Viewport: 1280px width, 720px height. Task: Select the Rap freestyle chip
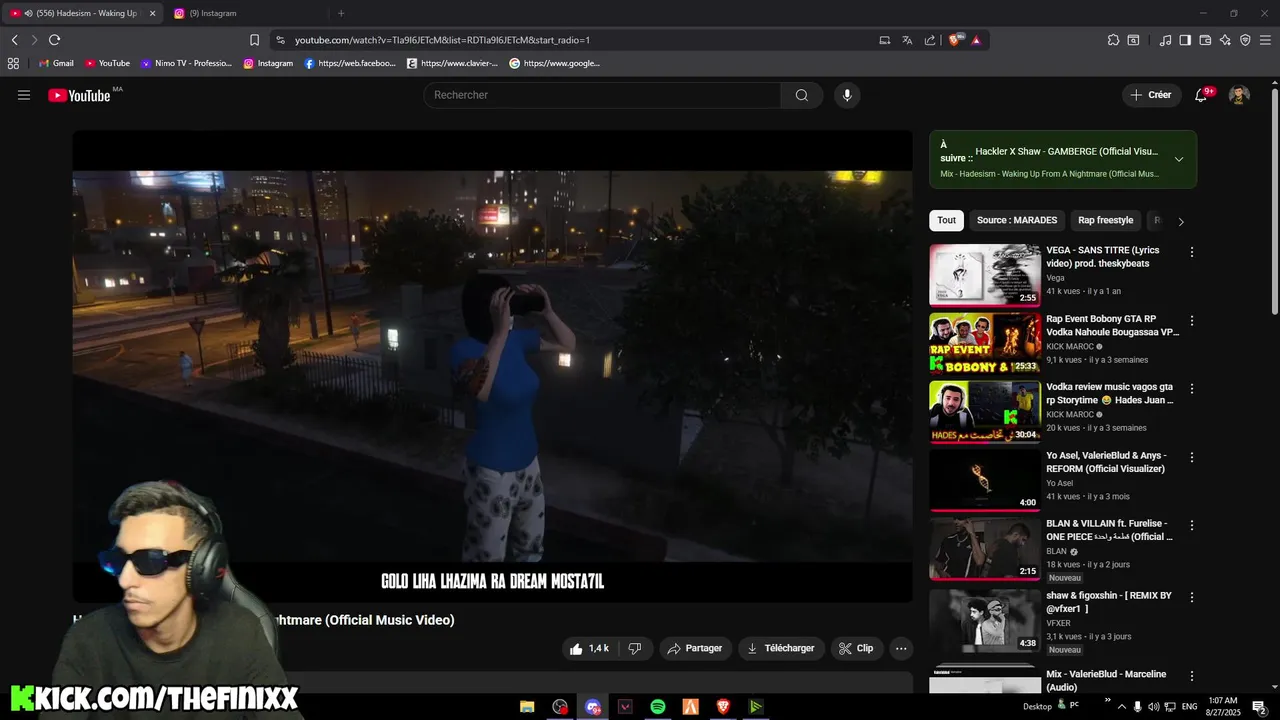1105,220
